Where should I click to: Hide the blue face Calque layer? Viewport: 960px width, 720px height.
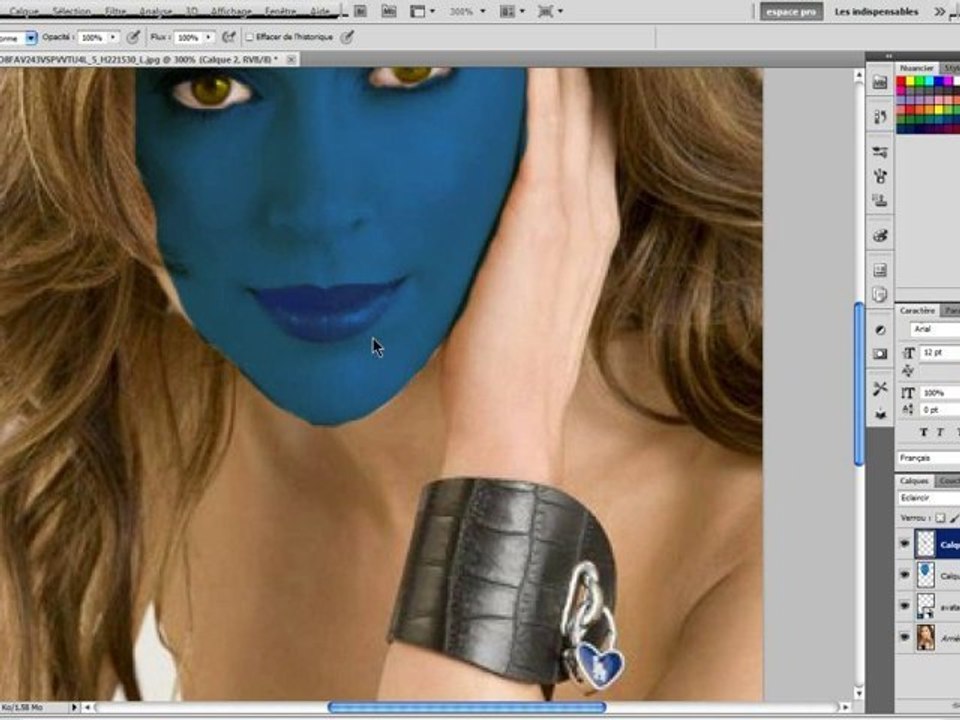[905, 575]
